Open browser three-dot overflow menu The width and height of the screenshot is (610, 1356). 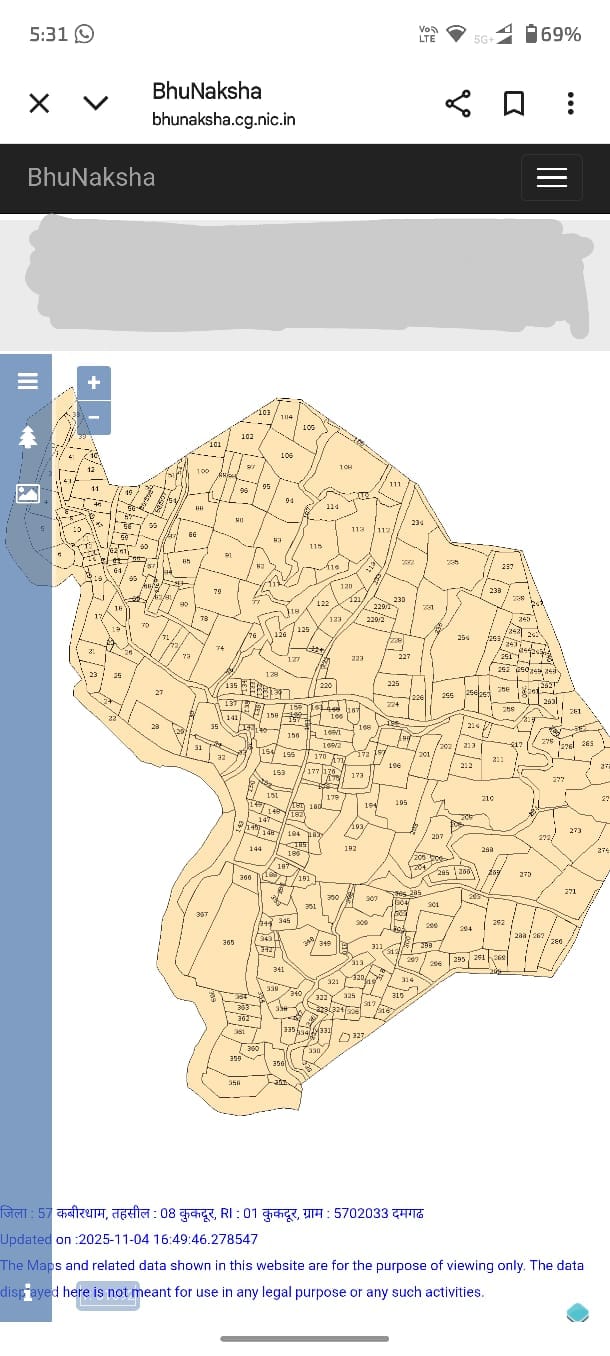tap(570, 103)
